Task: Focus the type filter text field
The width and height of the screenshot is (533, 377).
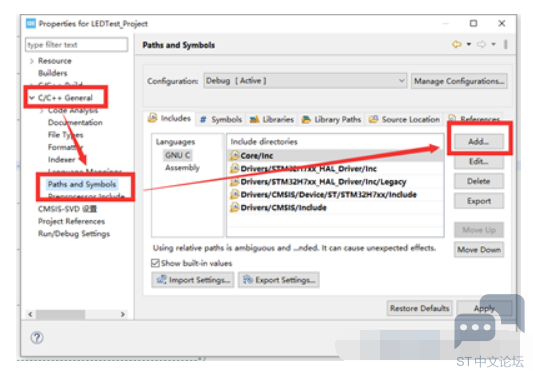Action: click(76, 45)
